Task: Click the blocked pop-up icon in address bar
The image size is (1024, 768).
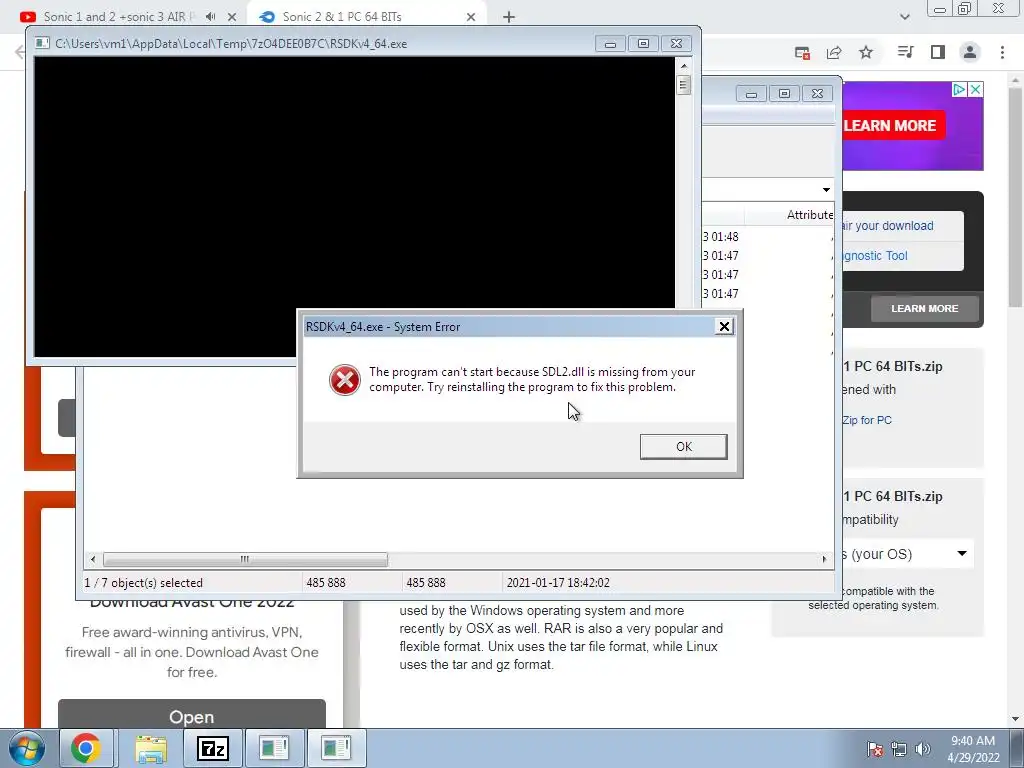Action: pyautogui.click(x=803, y=53)
